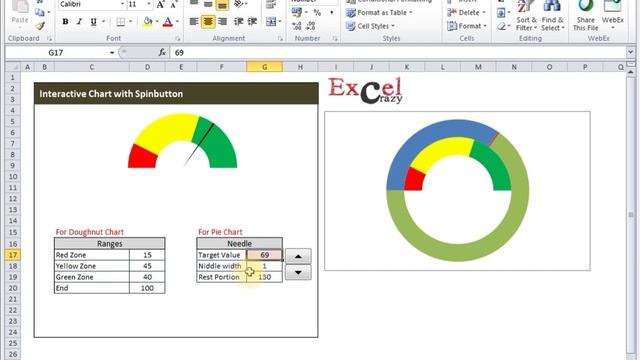Toggle bottom vertical alignment

pyautogui.click(x=222, y=4)
